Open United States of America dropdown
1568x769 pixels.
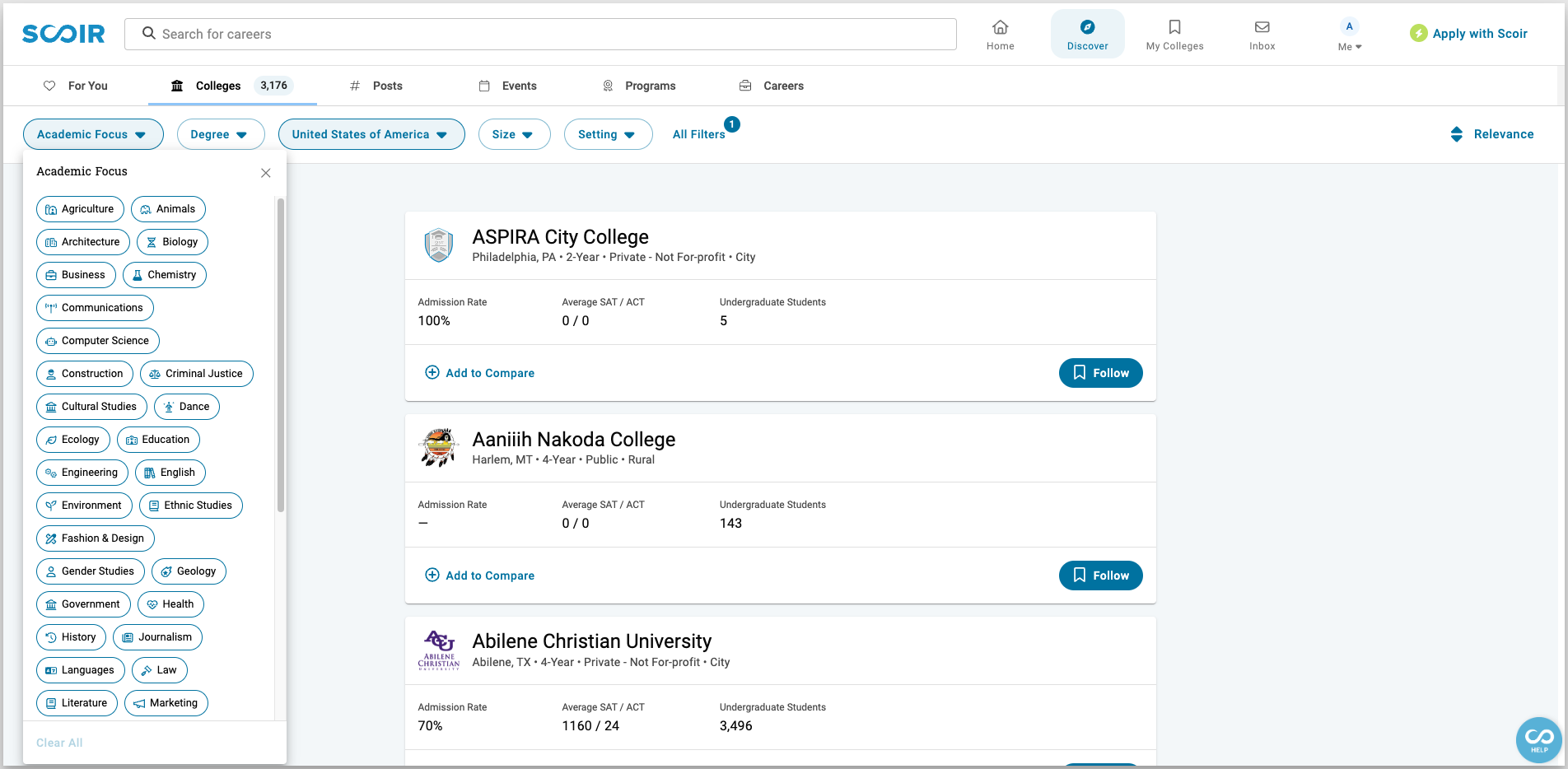[371, 134]
